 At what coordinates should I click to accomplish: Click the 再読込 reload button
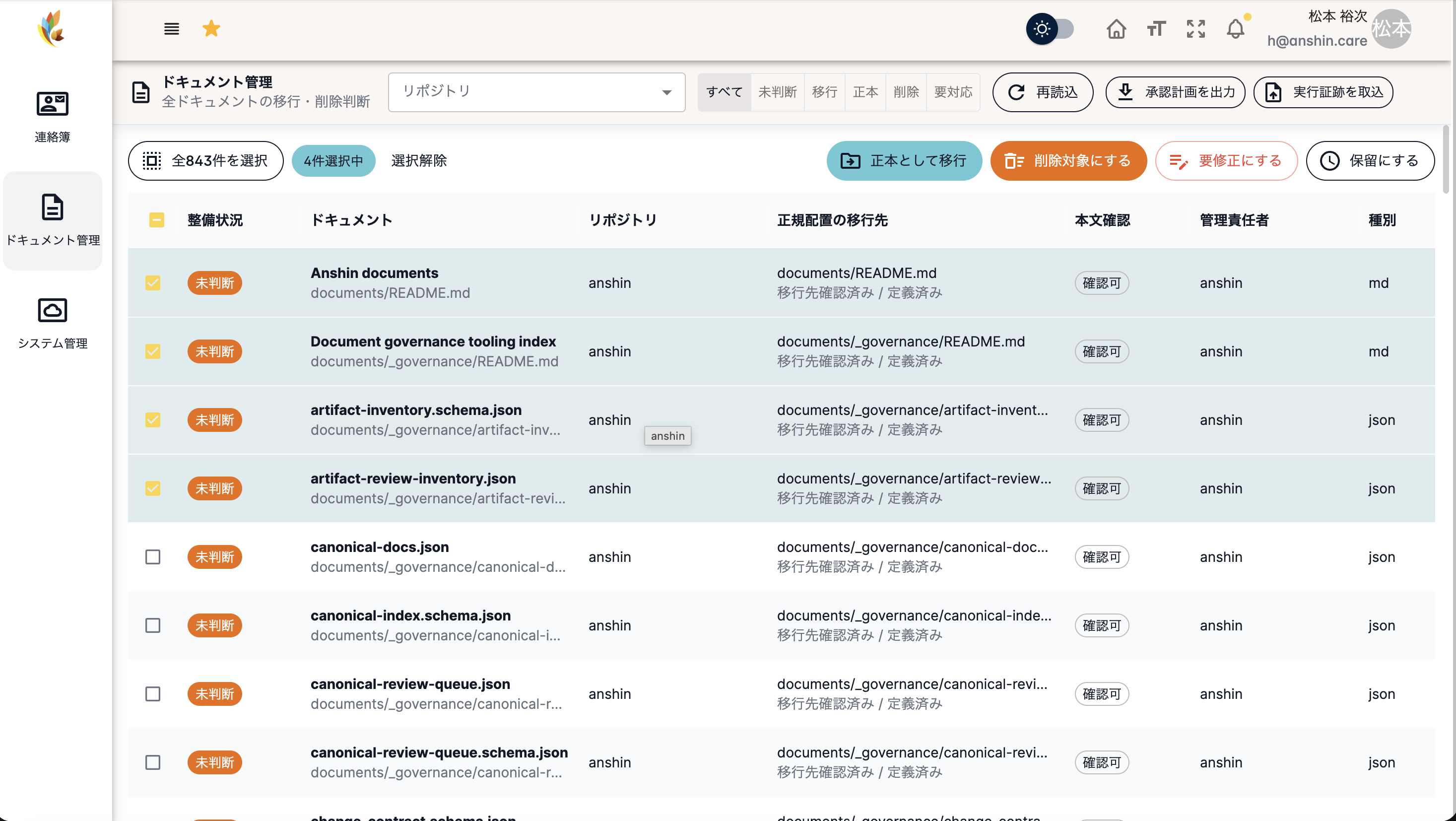pos(1042,92)
